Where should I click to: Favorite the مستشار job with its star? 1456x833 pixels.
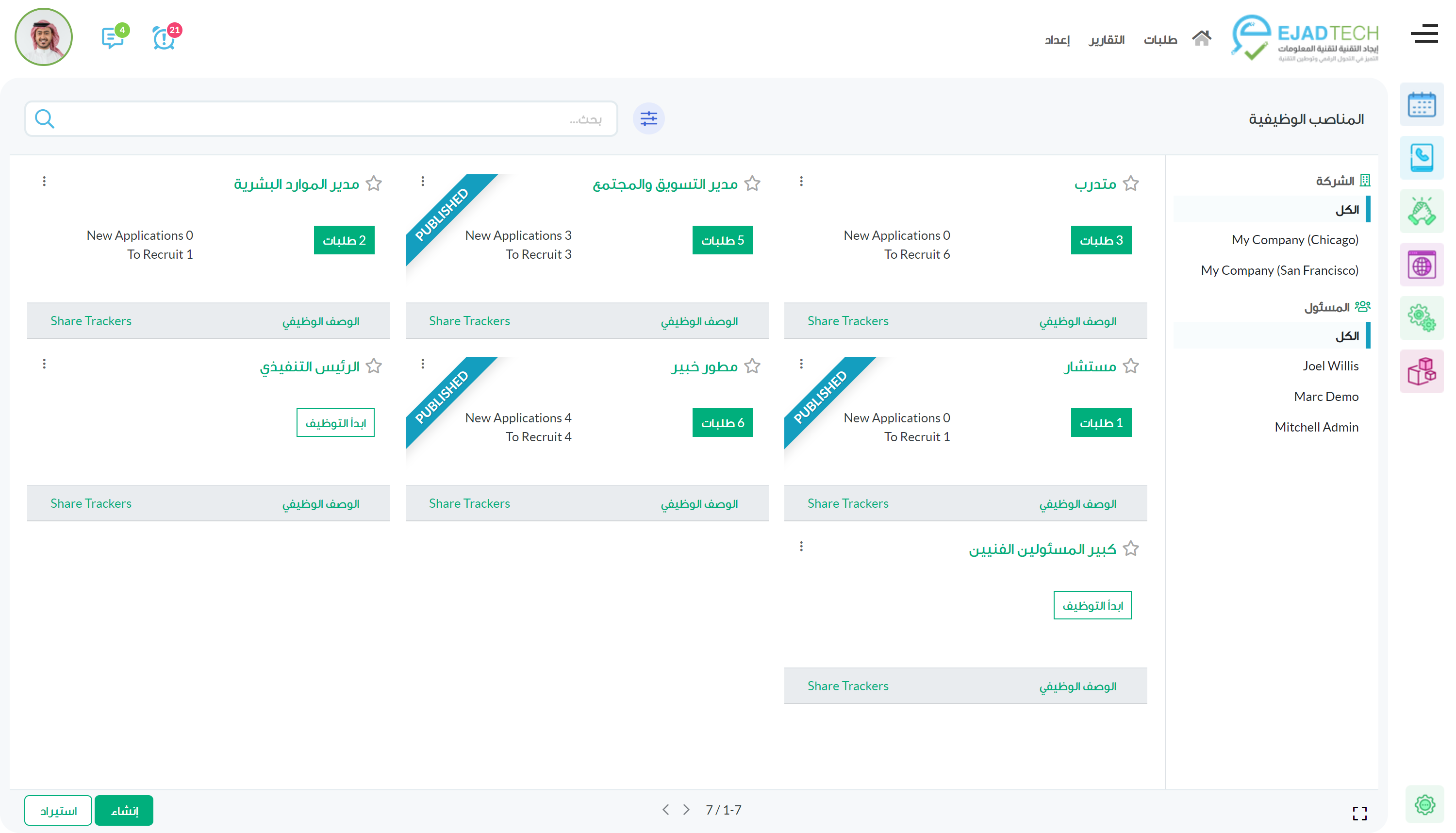1131,366
